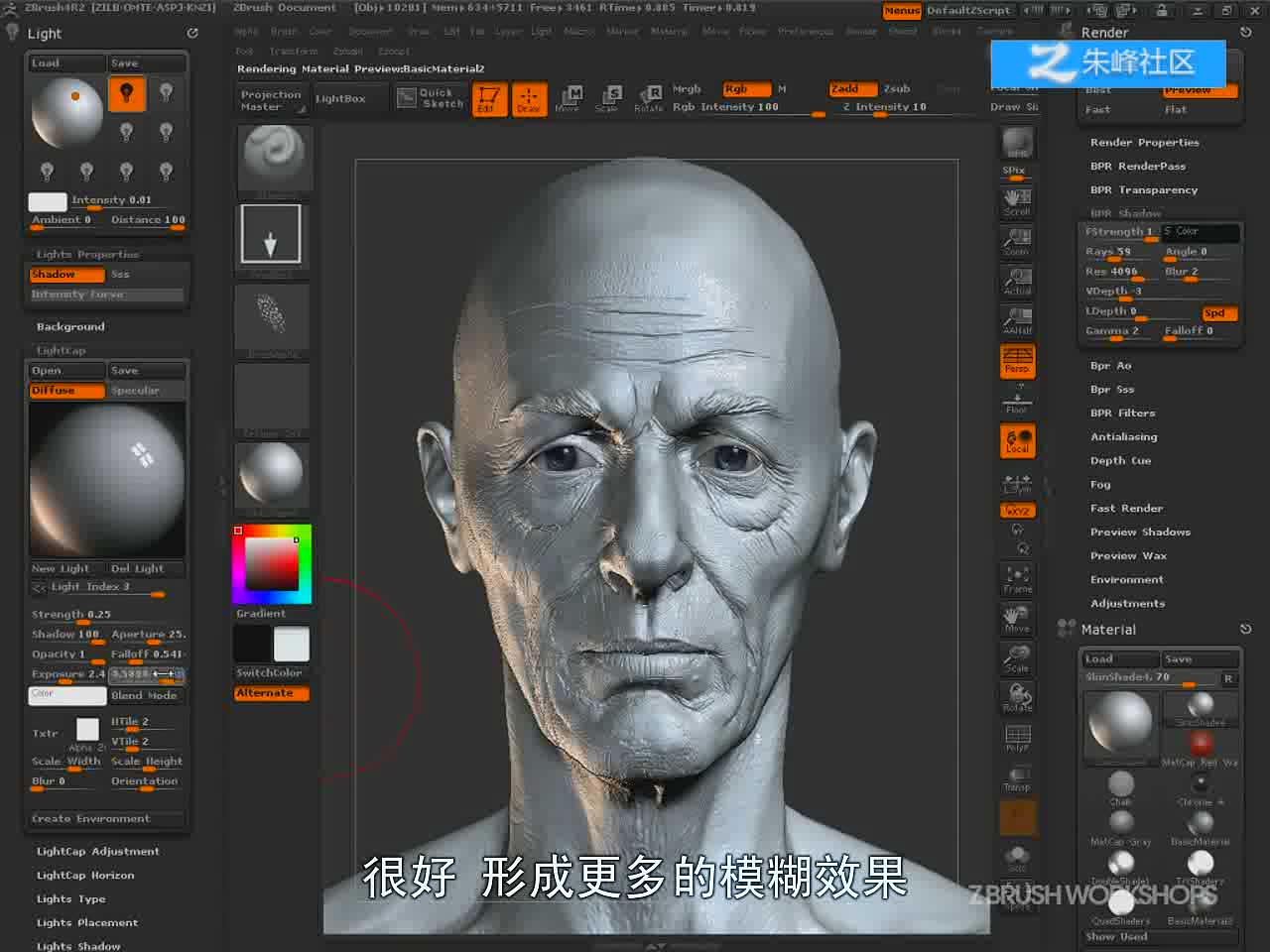This screenshot has width=1270, height=952.
Task: Toggle the first light bulb icon
Action: 126,94
